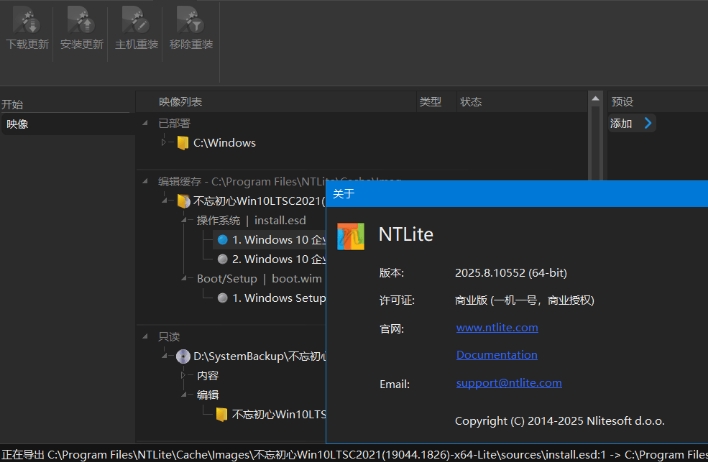708x462 pixels.
Task: Collapse the 已部署 group
Action: click(x=145, y=123)
